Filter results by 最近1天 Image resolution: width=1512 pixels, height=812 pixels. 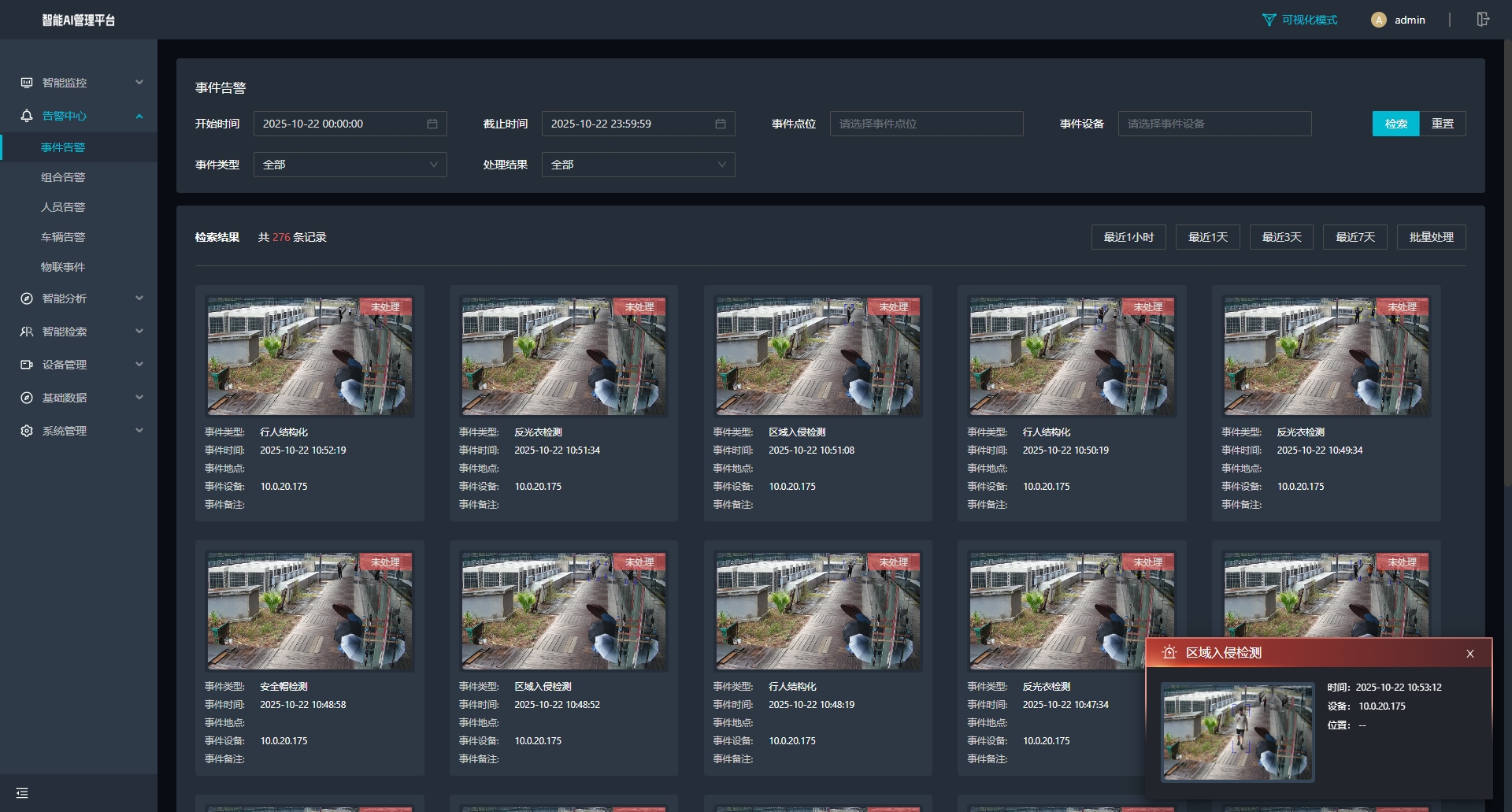tap(1208, 237)
